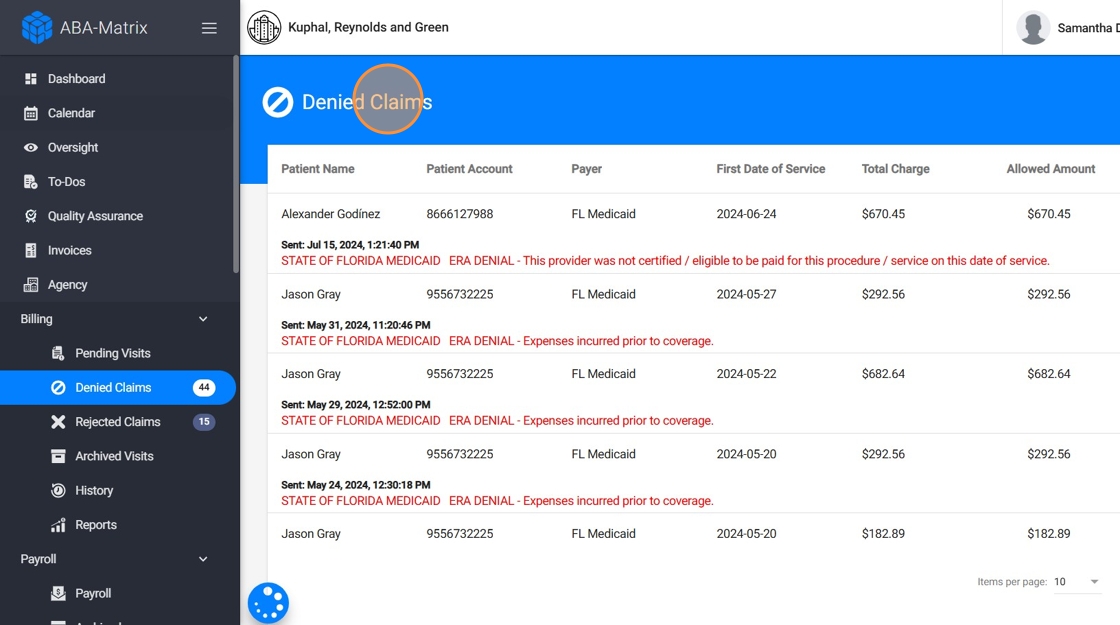Click the History clock icon
The image size is (1120, 625).
click(58, 490)
